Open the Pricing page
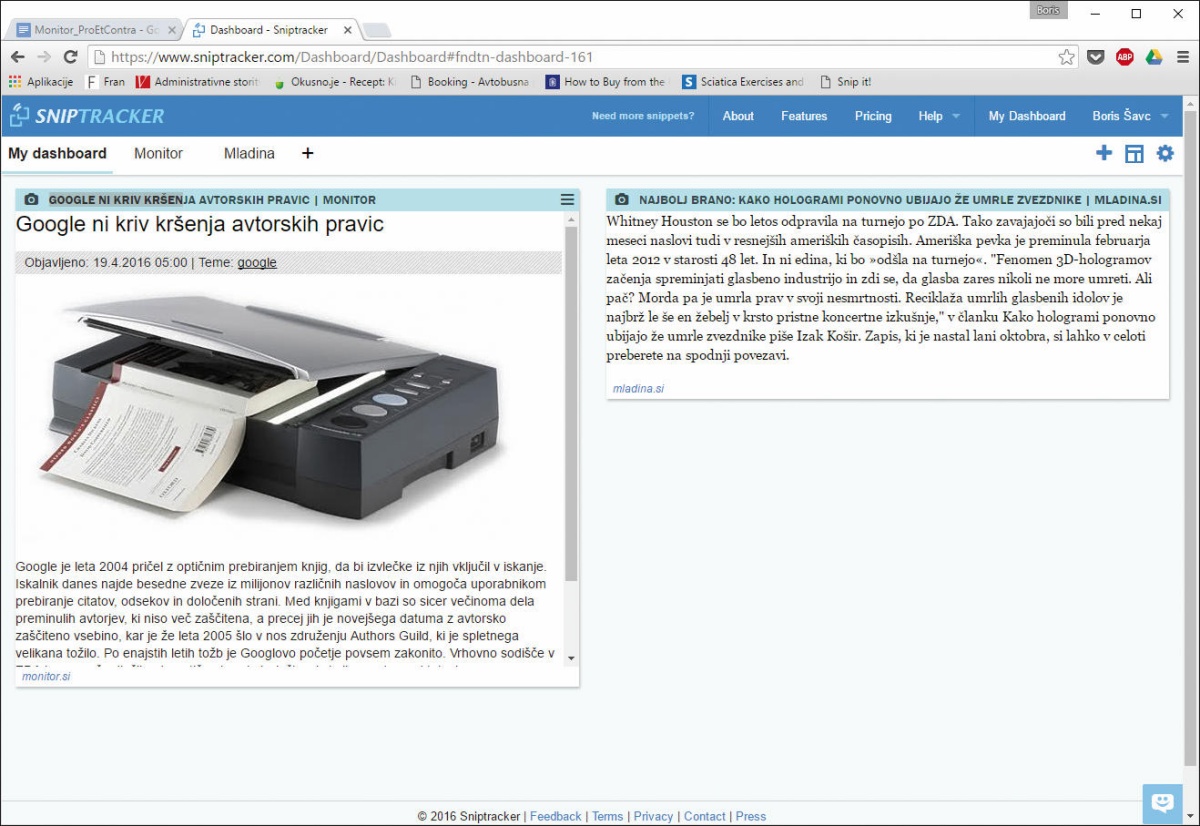1200x826 pixels. click(873, 116)
